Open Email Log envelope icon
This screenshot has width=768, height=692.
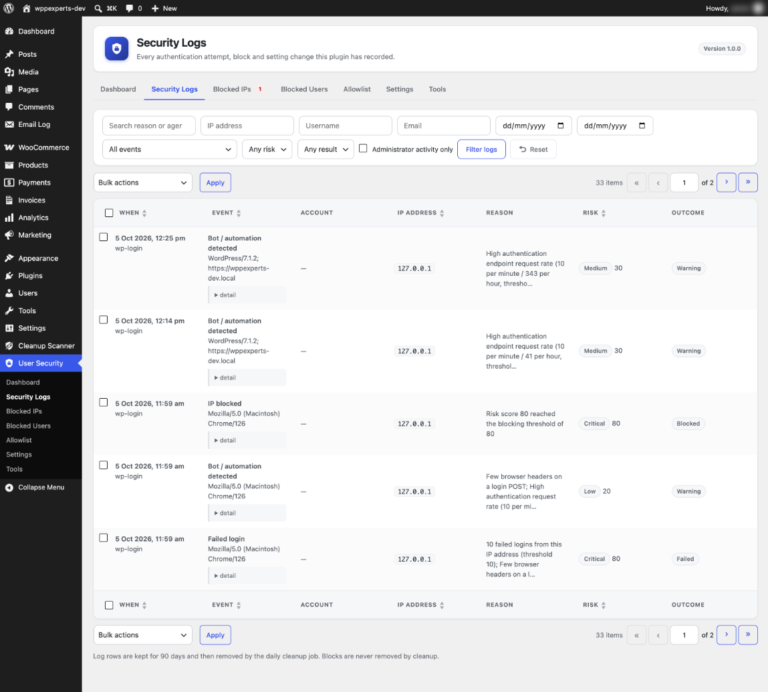pyautogui.click(x=9, y=124)
